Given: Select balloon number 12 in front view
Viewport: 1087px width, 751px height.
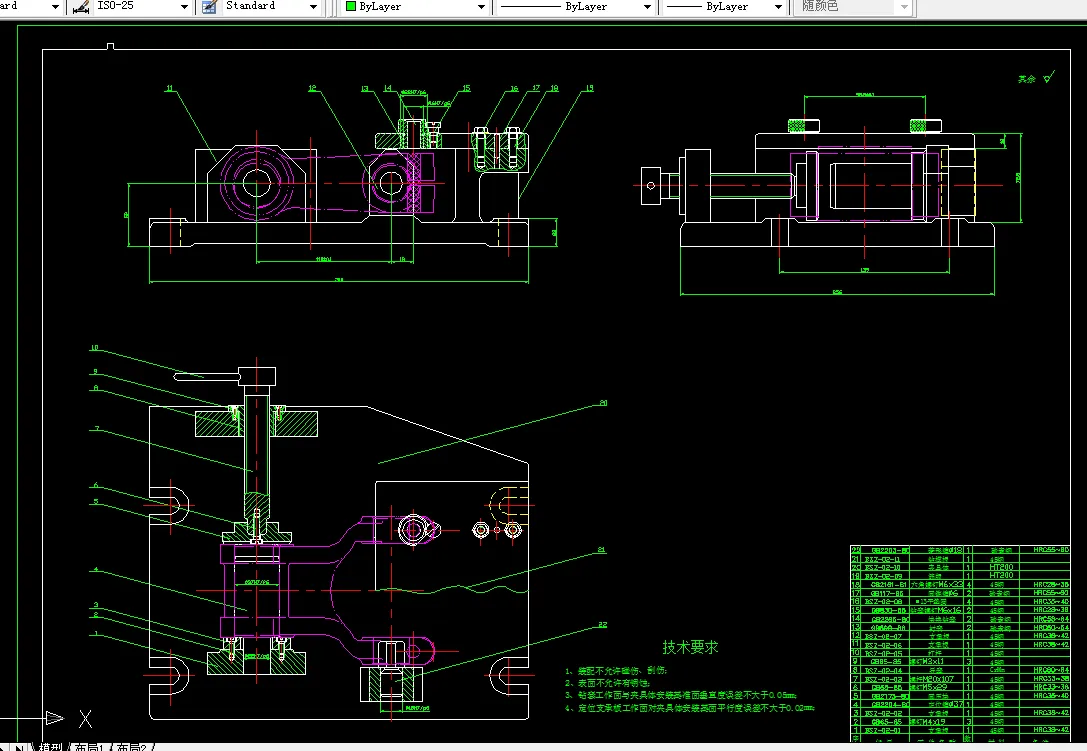Looking at the screenshot, I should 312,88.
